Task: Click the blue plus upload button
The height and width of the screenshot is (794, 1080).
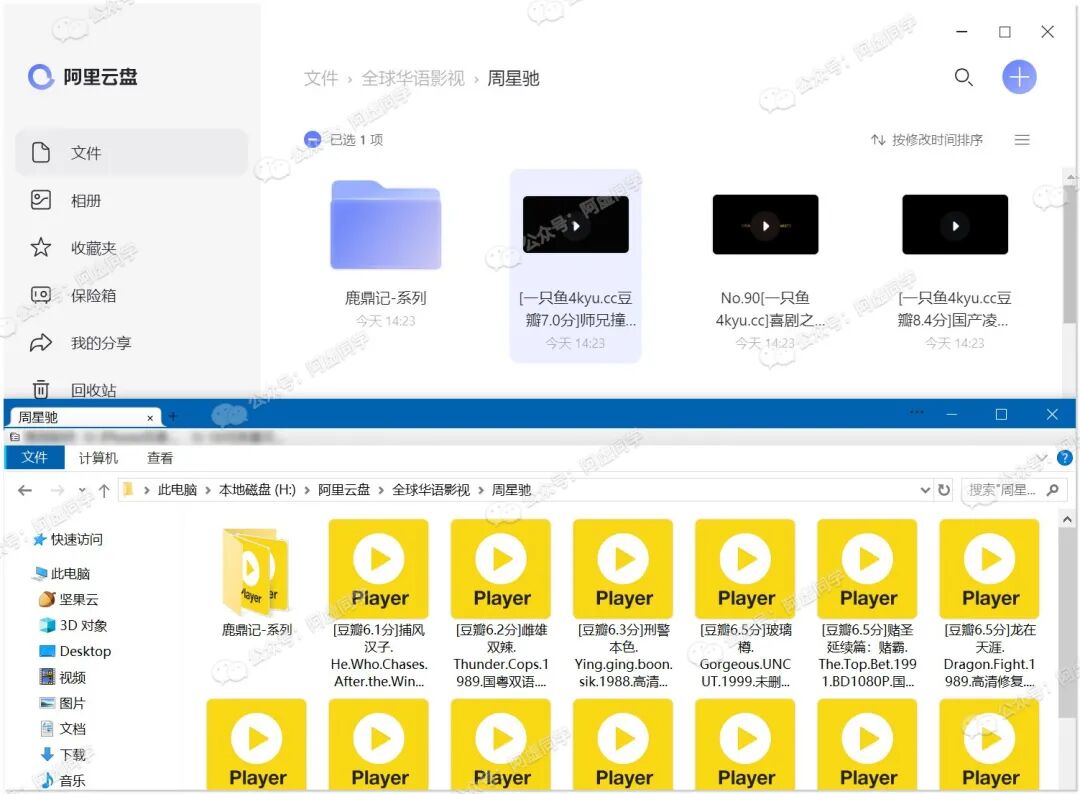Action: (1019, 77)
